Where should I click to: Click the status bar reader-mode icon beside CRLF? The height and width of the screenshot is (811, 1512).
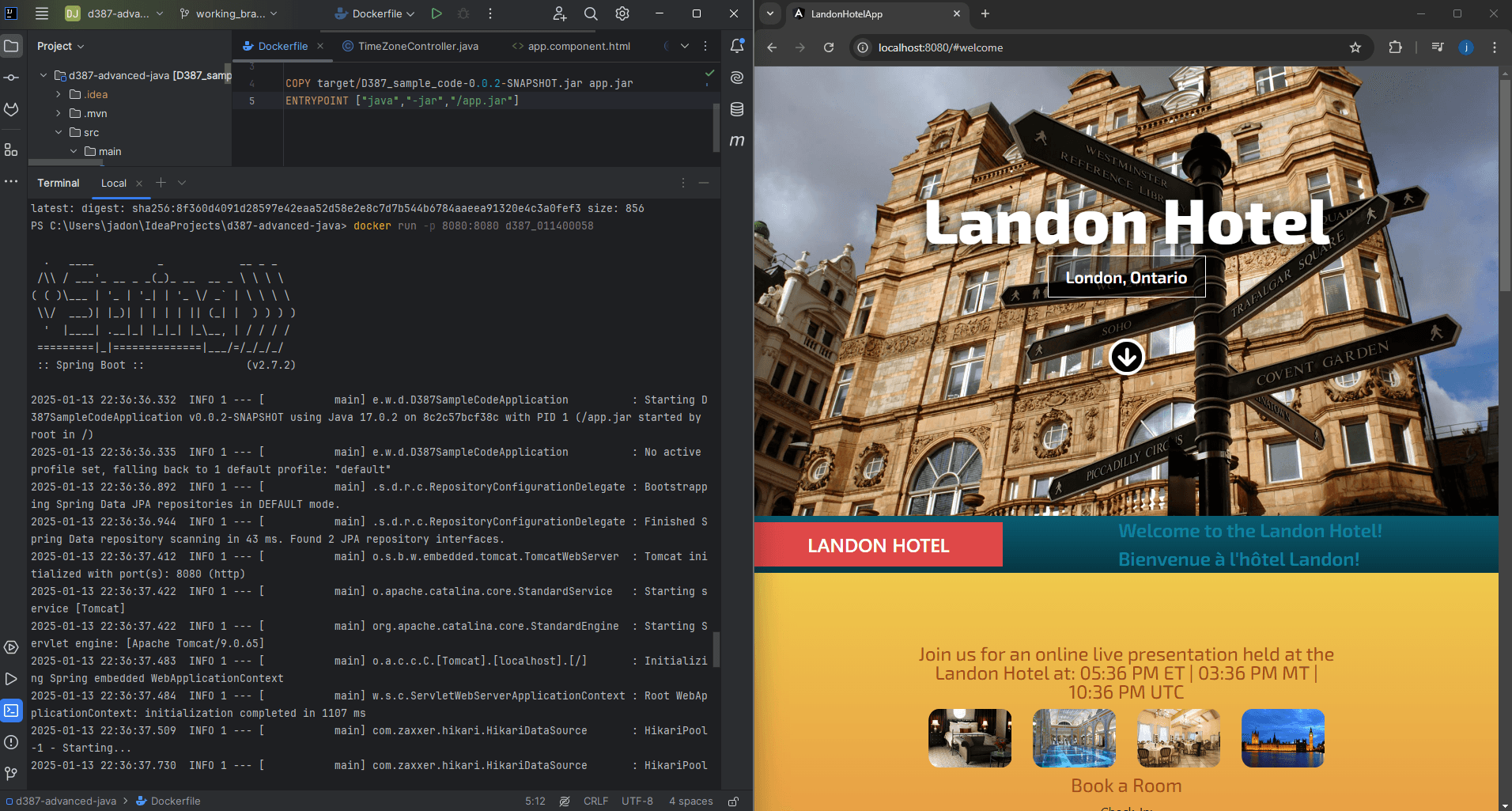(565, 801)
